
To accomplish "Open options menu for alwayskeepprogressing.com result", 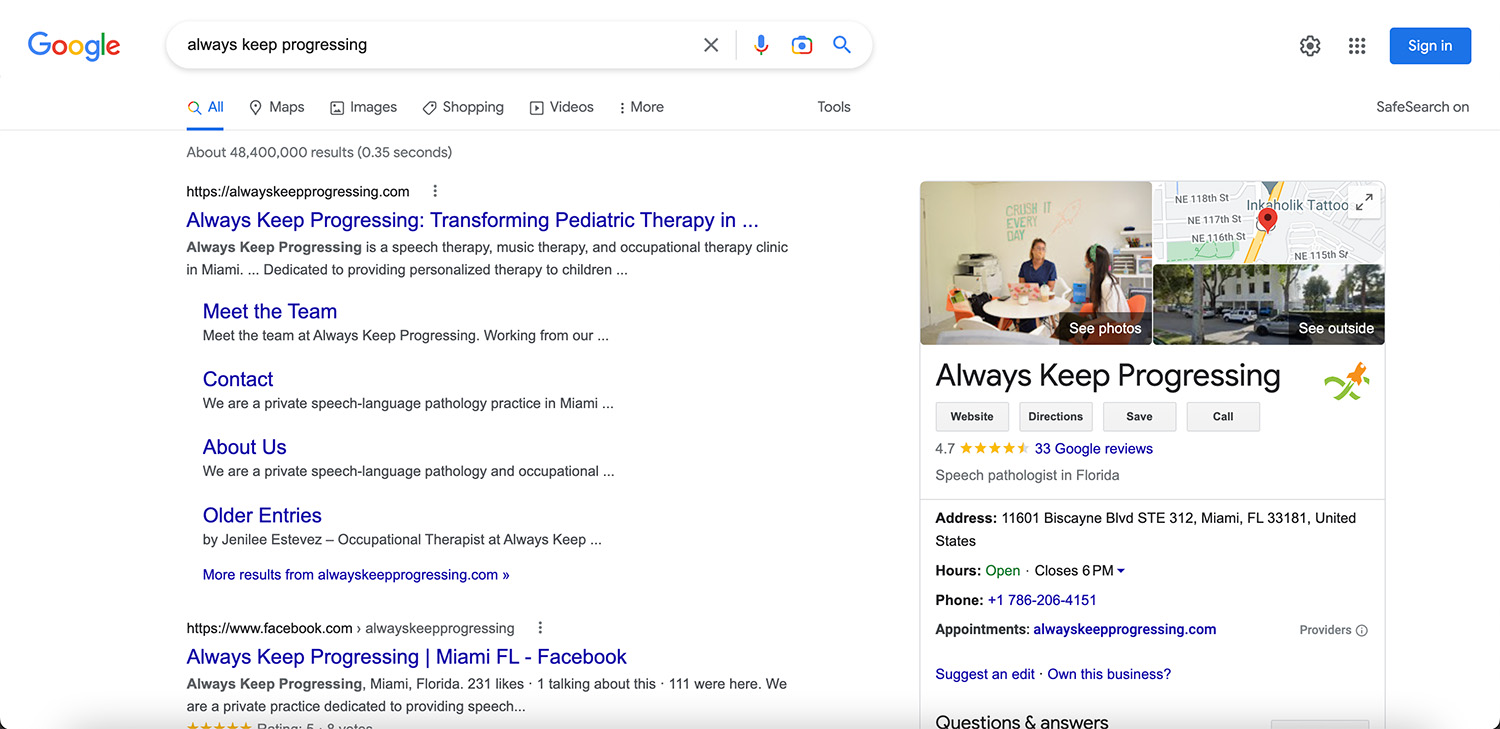I will [x=435, y=191].
